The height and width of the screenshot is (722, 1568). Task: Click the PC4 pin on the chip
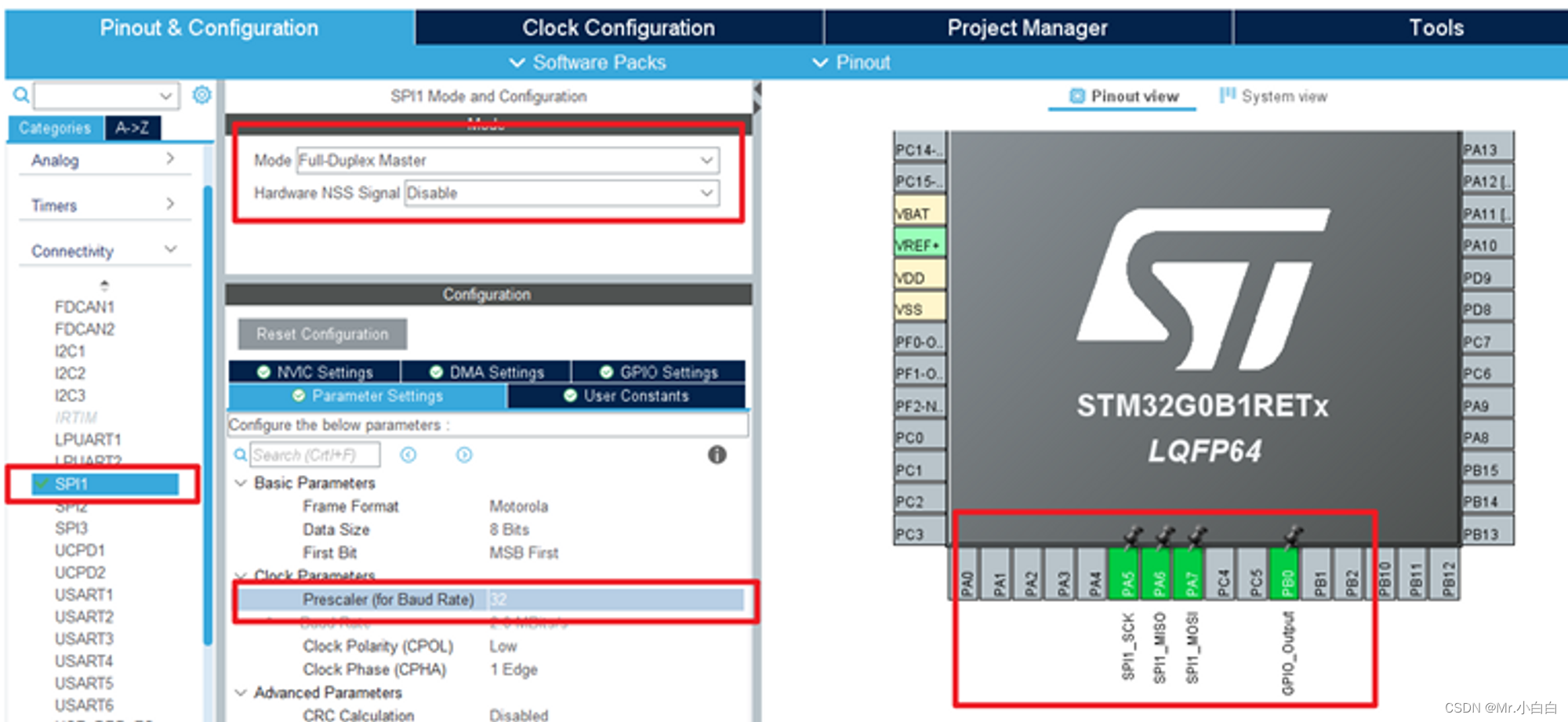[1221, 574]
